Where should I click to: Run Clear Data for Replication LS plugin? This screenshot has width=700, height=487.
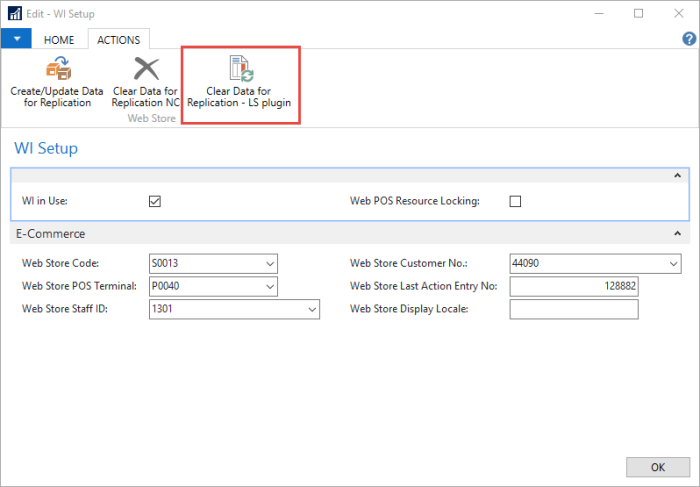[x=240, y=70]
